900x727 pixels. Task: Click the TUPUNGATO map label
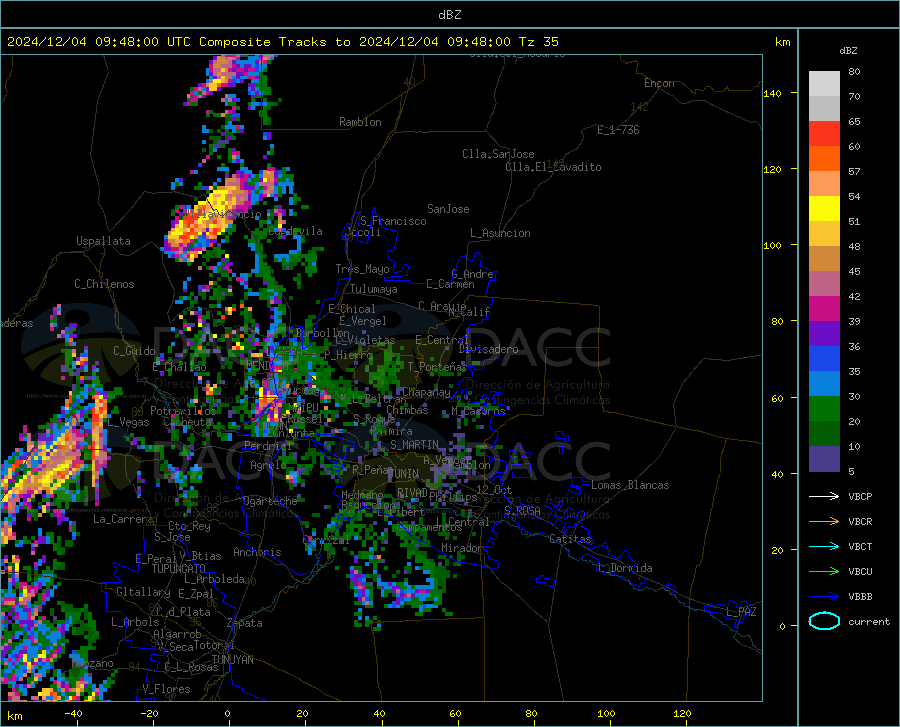[179, 569]
